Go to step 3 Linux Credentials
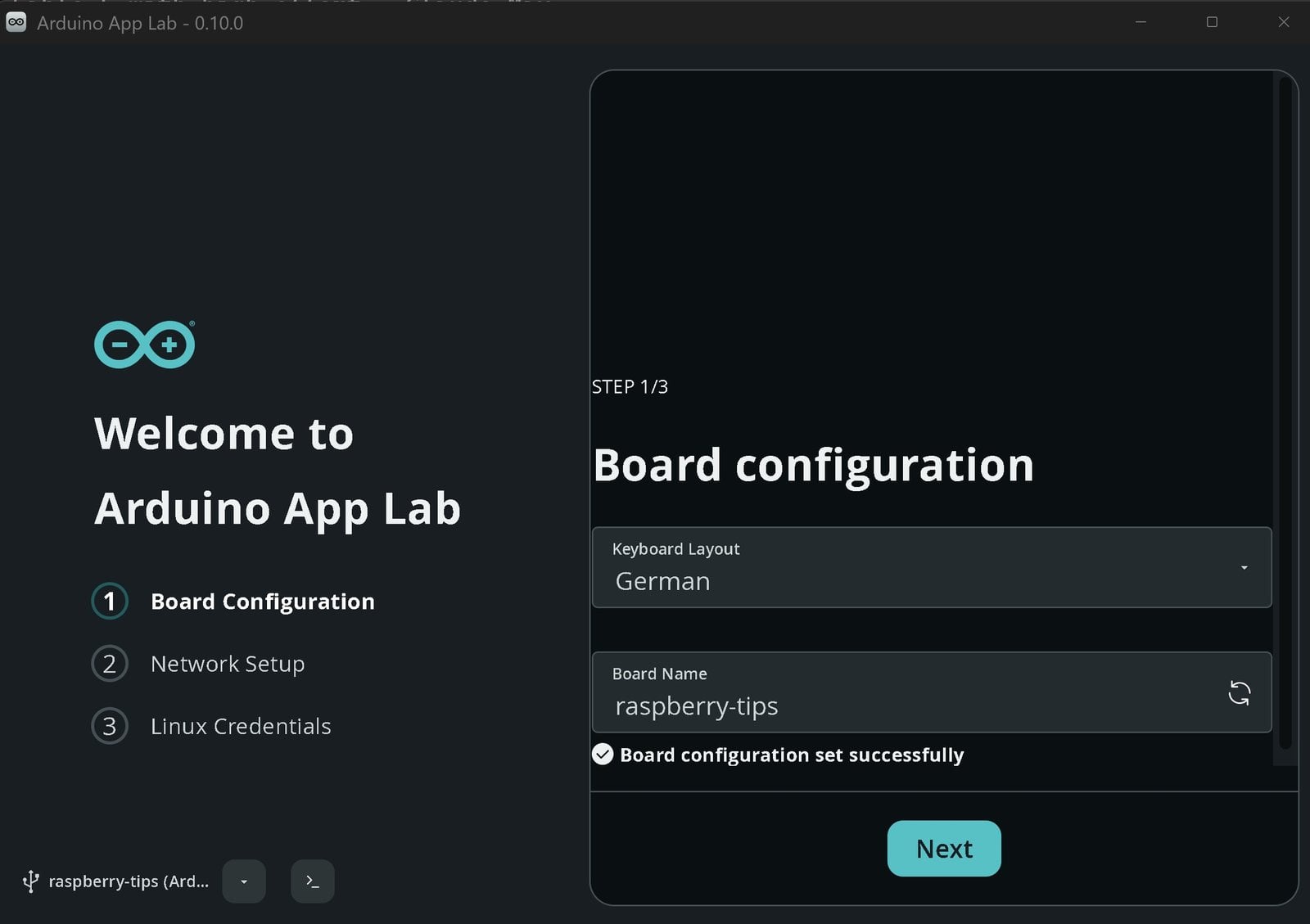The height and width of the screenshot is (924, 1310). coord(211,726)
